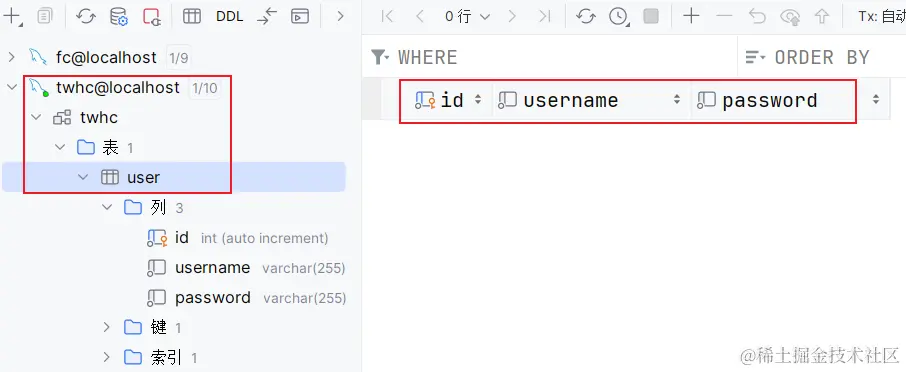Collapse the user table node

click(x=84, y=177)
